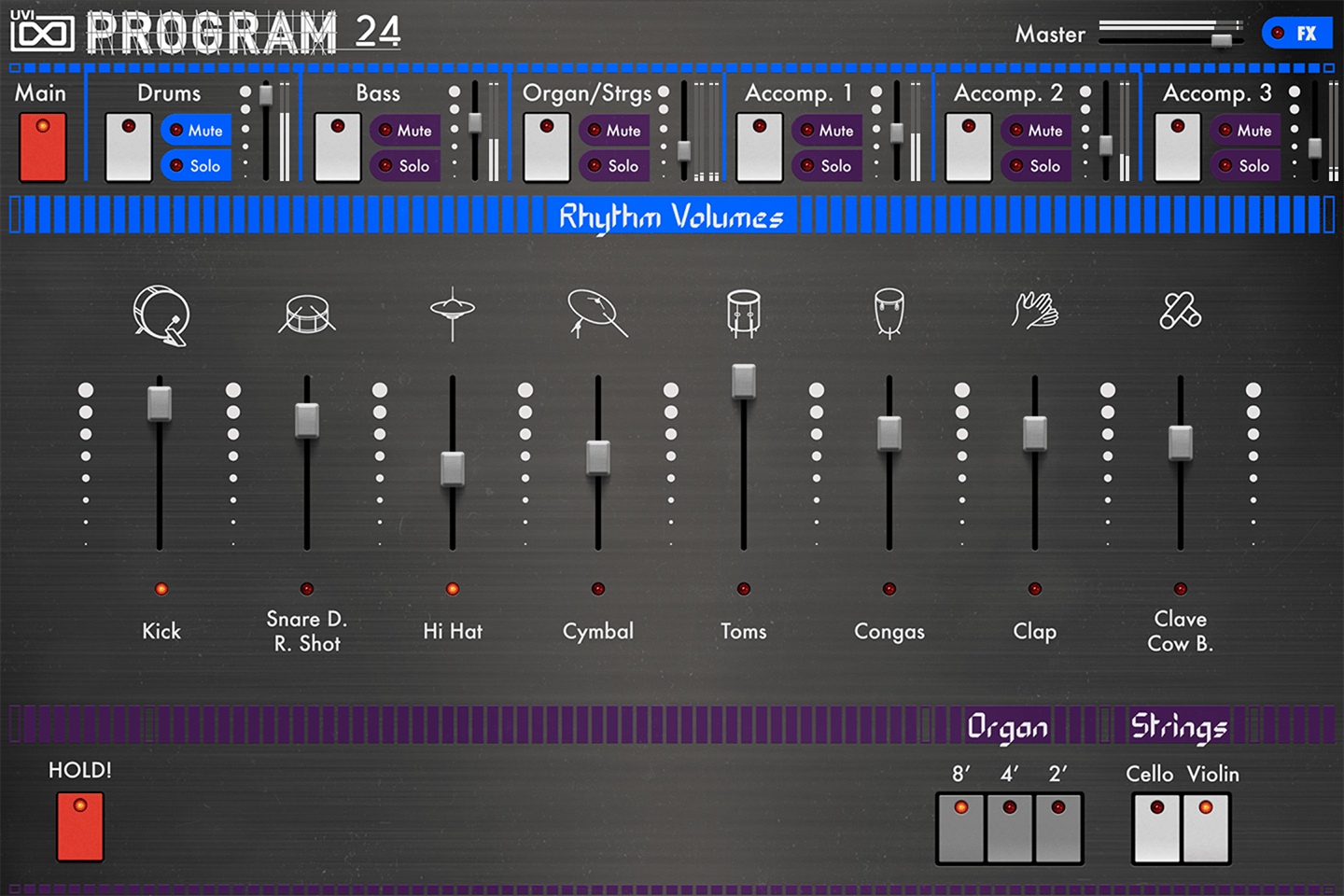
Task: Click the Organ section label
Action: tap(1009, 727)
